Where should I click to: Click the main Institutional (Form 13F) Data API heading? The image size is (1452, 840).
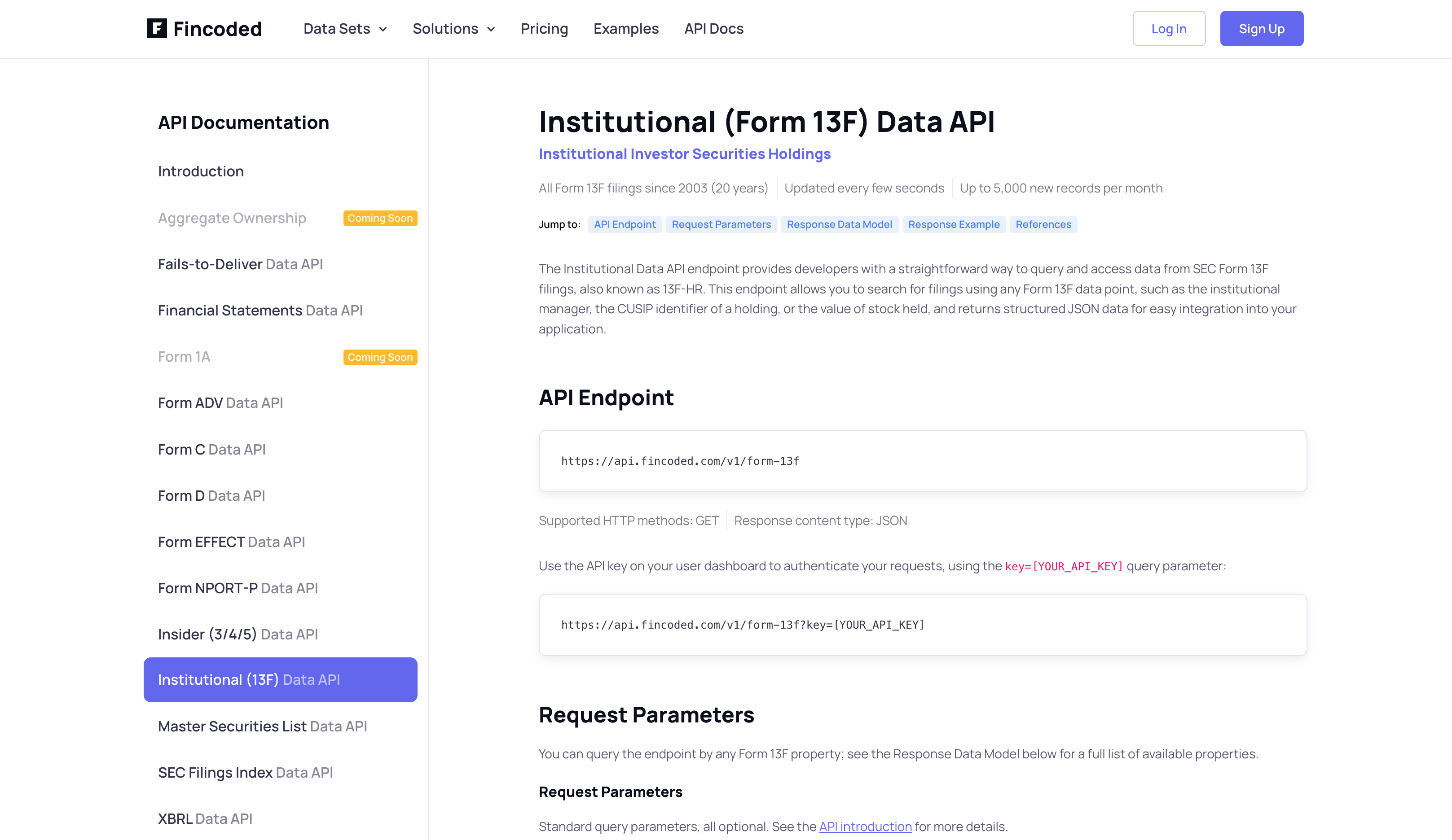pyautogui.click(x=767, y=122)
